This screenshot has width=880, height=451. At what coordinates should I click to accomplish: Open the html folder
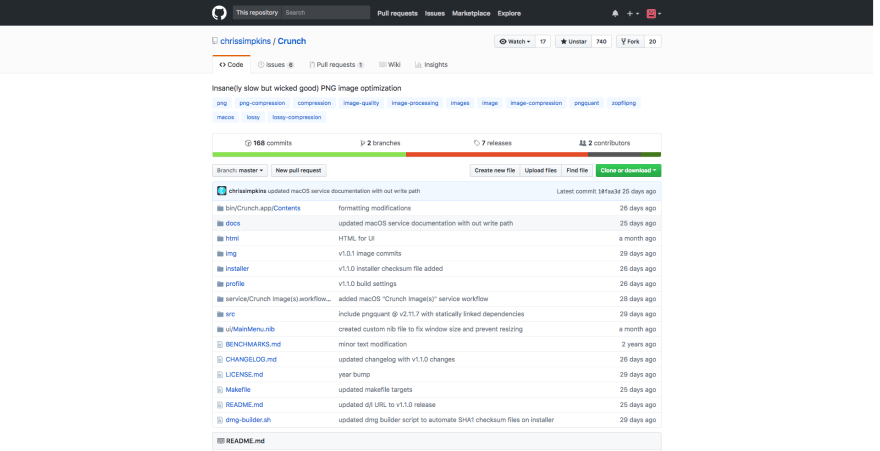232,238
